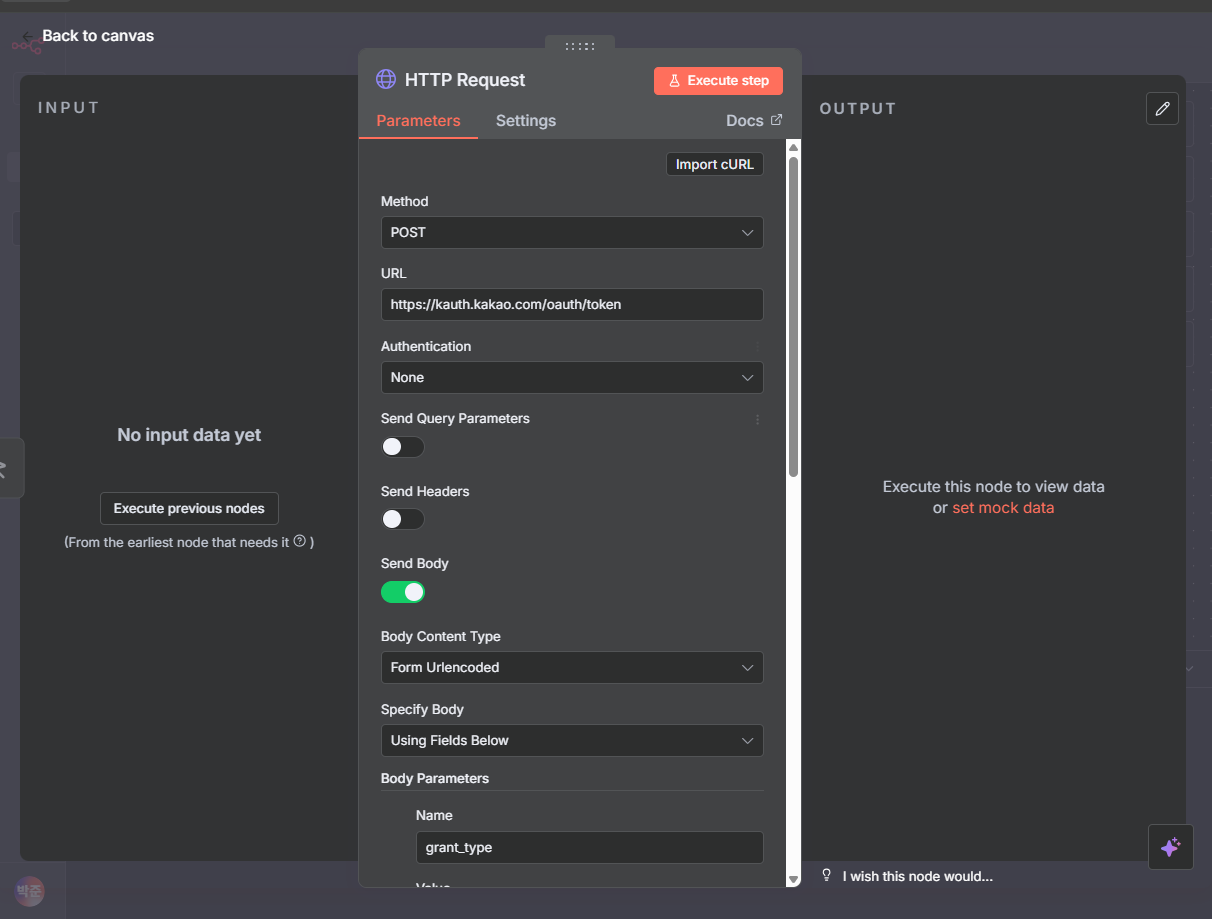
Task: Click the help icon beside earliest node hint
Action: coord(299,541)
